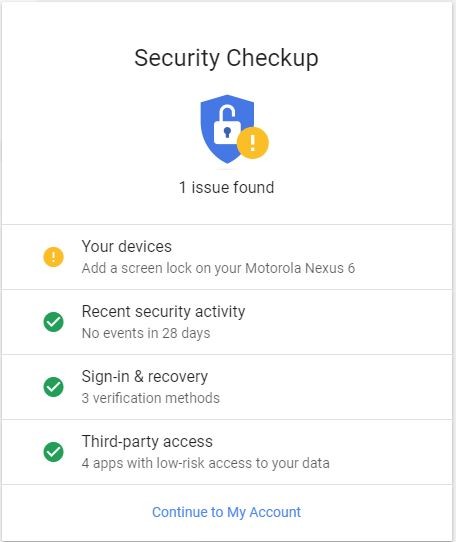
Task: Select 'Add a screen lock on your Motorola Nexus 6'
Action: (x=218, y=268)
